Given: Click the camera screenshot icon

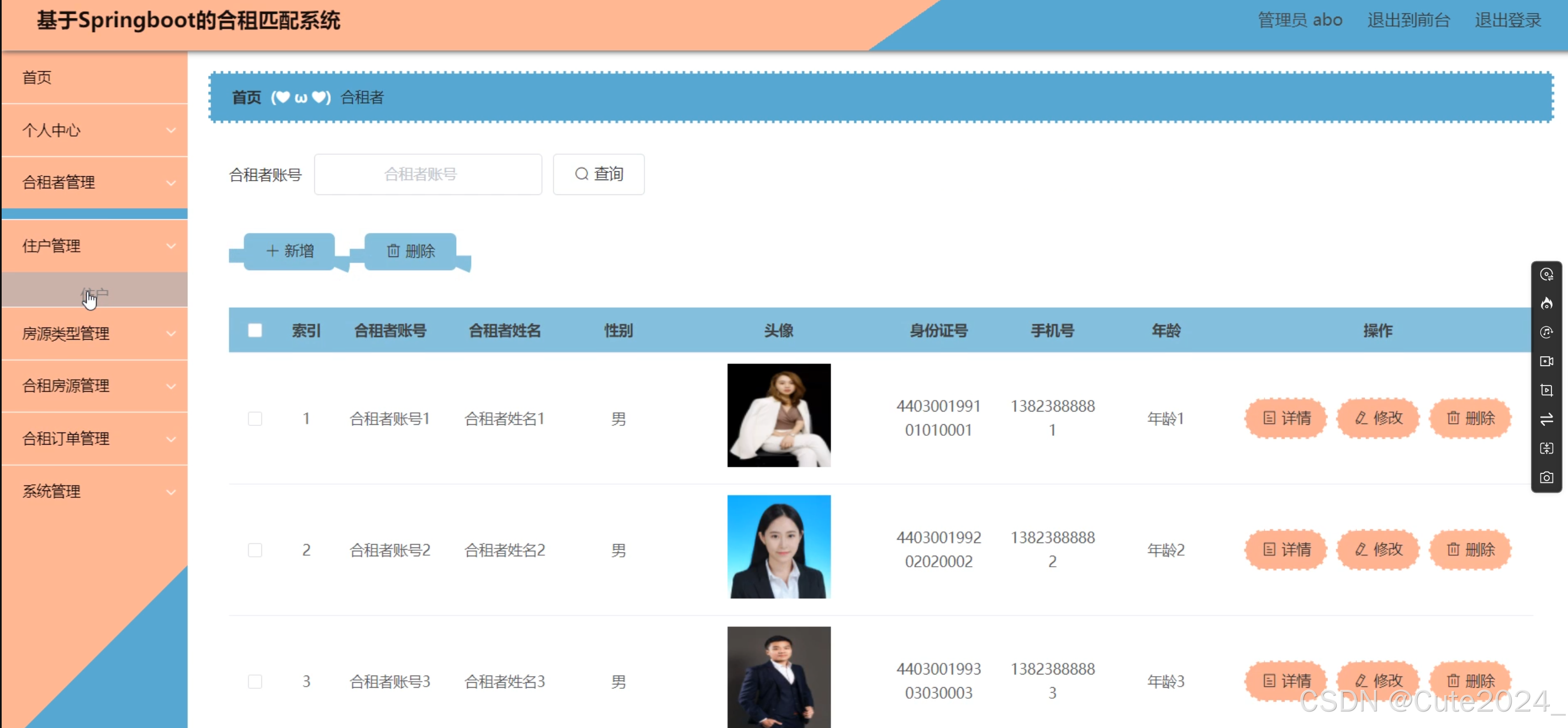Looking at the screenshot, I should click(1546, 478).
